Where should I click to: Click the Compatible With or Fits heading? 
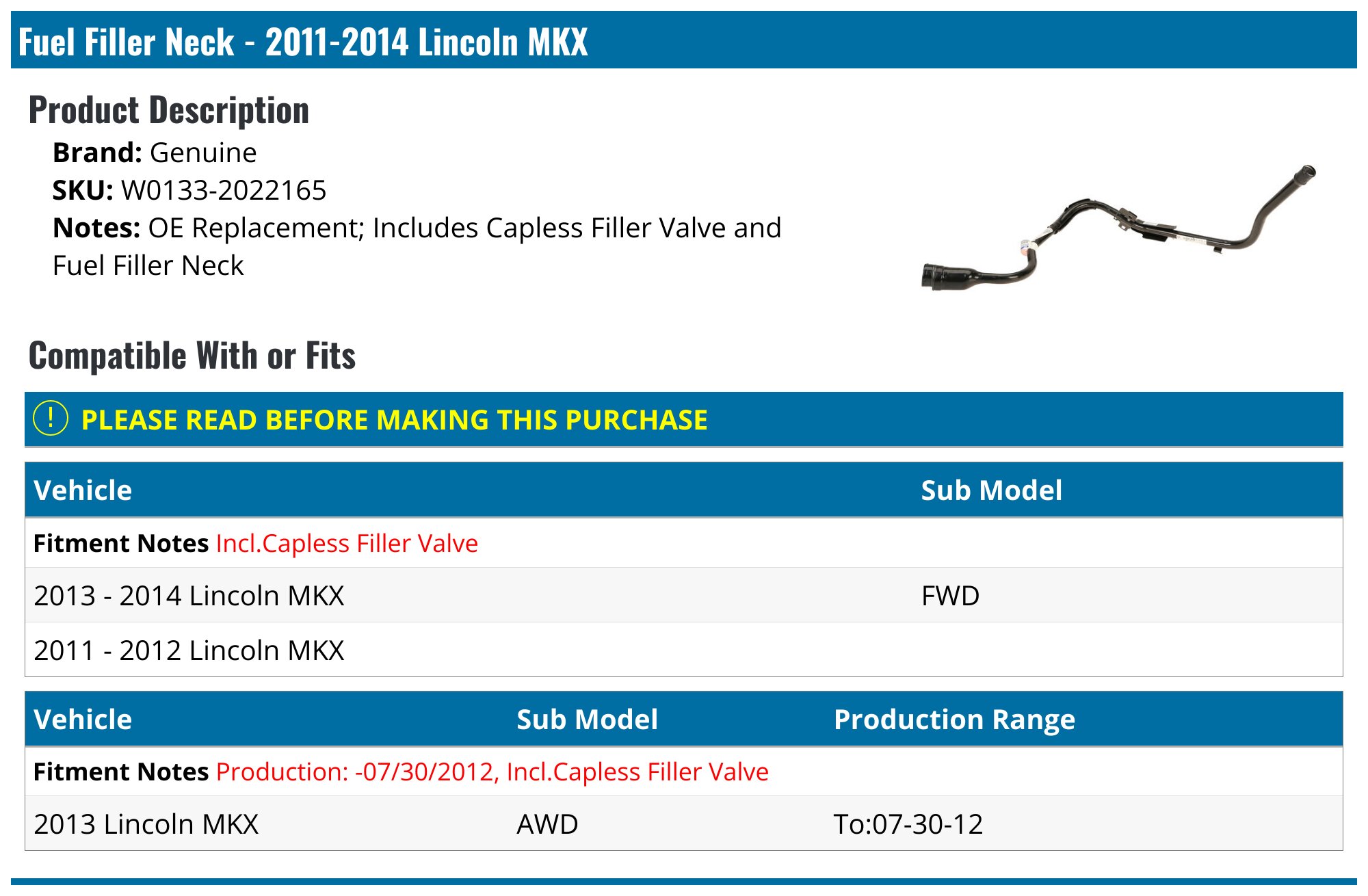[x=192, y=356]
